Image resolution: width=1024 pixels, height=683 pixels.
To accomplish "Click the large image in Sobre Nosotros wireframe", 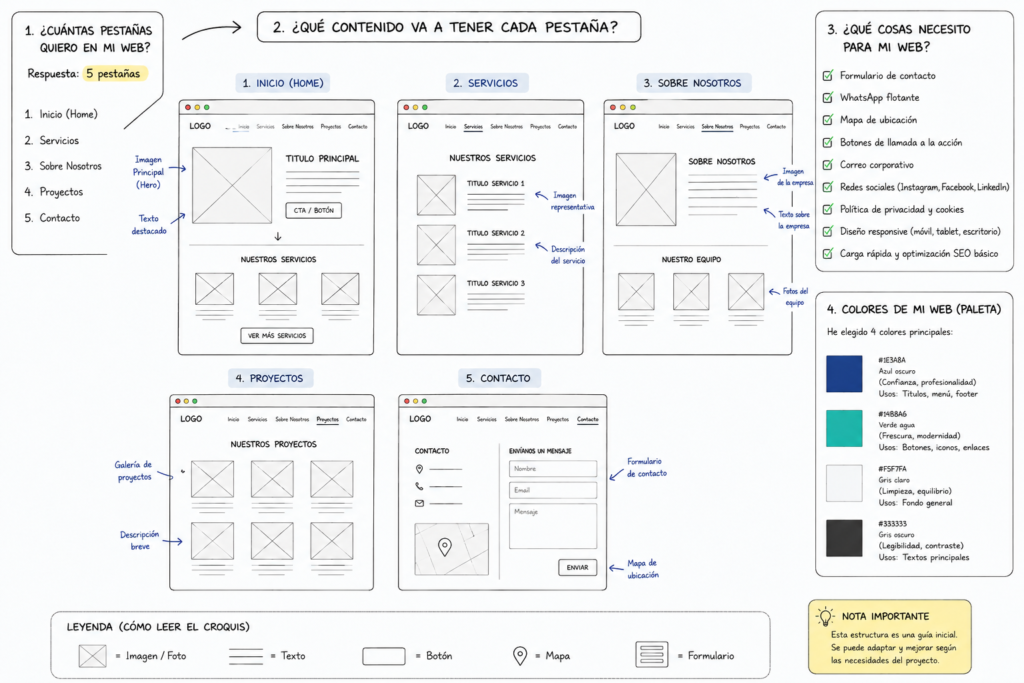I will pyautogui.click(x=646, y=189).
